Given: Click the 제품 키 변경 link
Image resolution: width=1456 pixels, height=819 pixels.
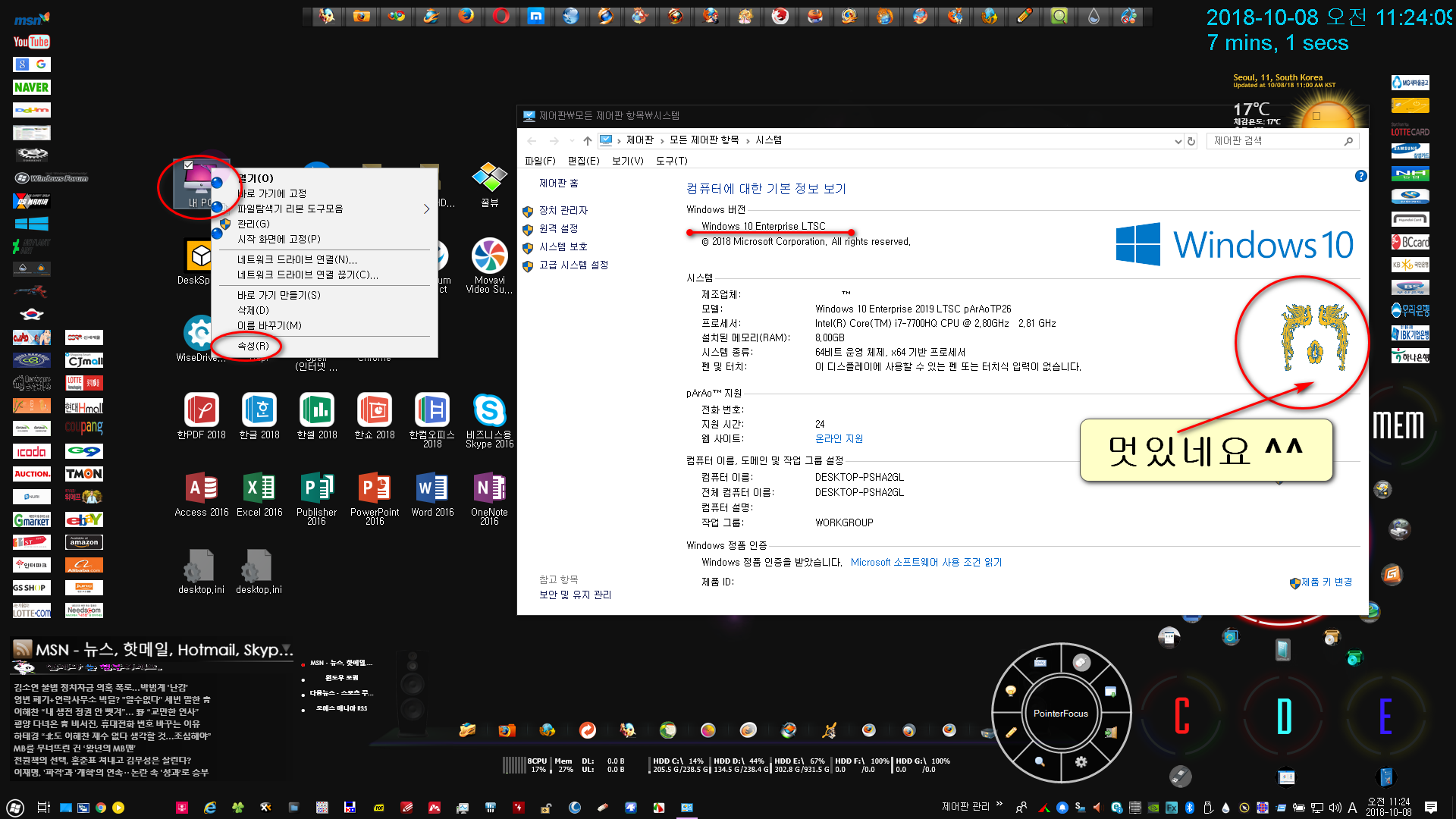Looking at the screenshot, I should tap(1326, 582).
